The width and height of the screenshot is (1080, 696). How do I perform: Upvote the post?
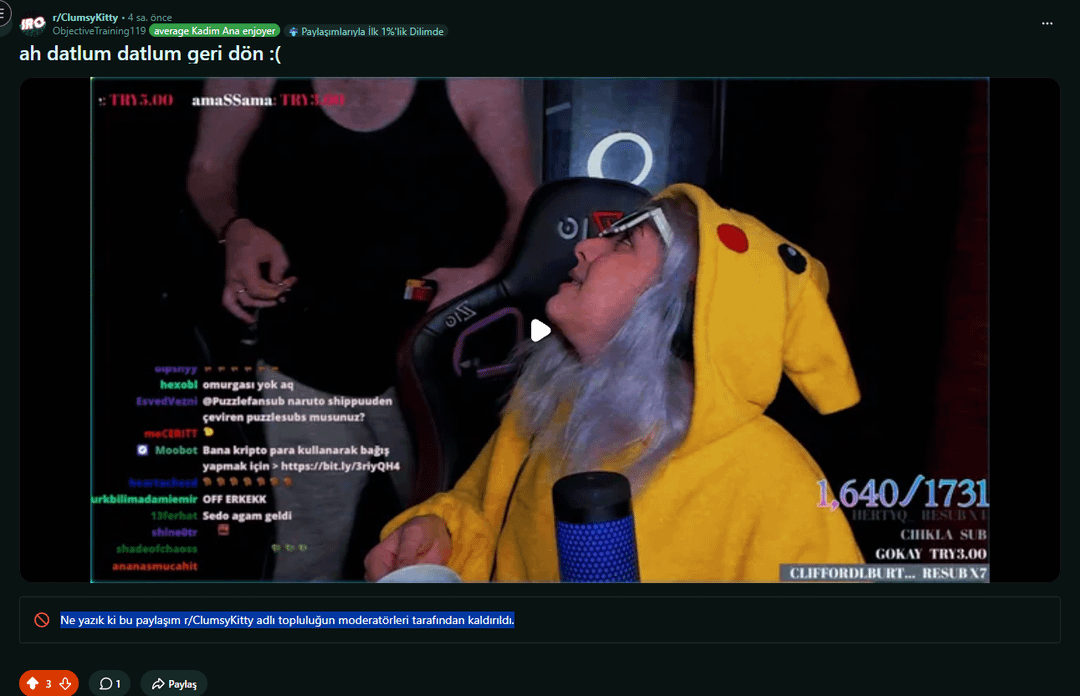[x=32, y=684]
